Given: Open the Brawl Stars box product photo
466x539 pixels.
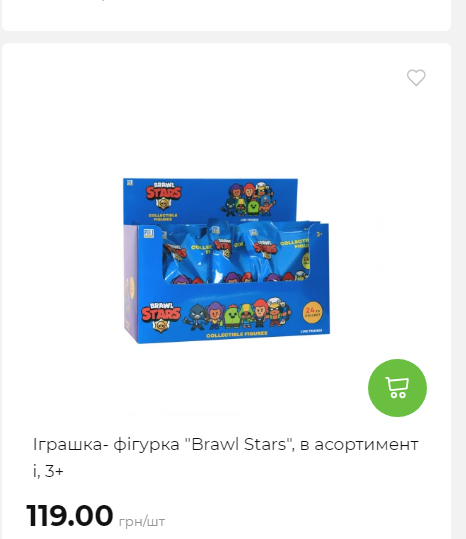Looking at the screenshot, I should [x=226, y=261].
